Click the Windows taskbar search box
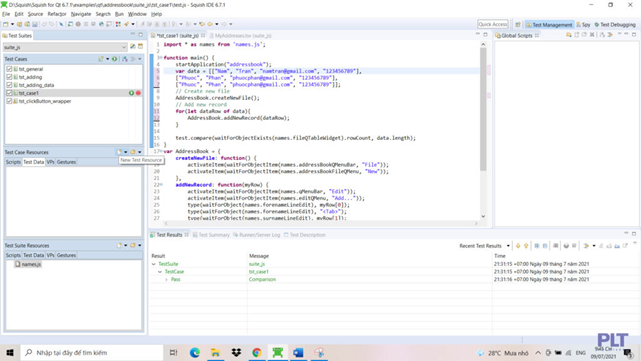 (x=92, y=352)
